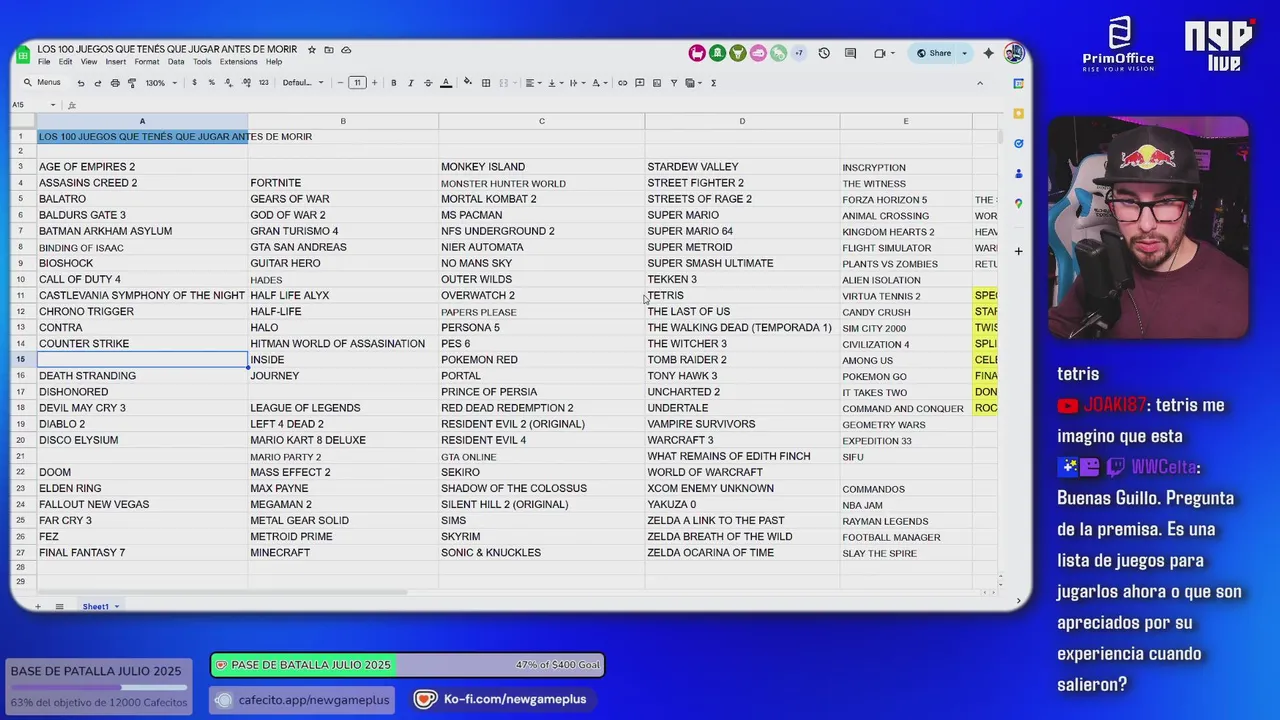Open the Extensions menu
The width and height of the screenshot is (1280, 720).
[239, 62]
